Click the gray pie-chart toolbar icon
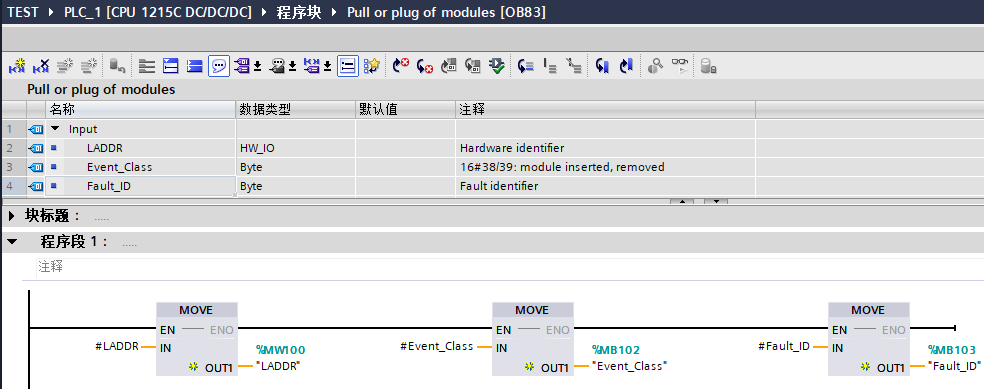This screenshot has width=984, height=389. coord(656,65)
